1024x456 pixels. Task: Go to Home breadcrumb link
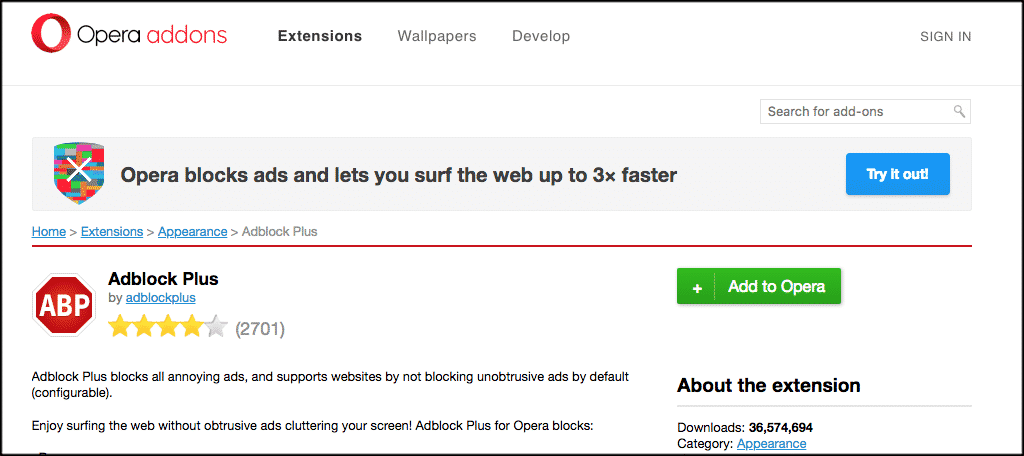pyautogui.click(x=49, y=231)
